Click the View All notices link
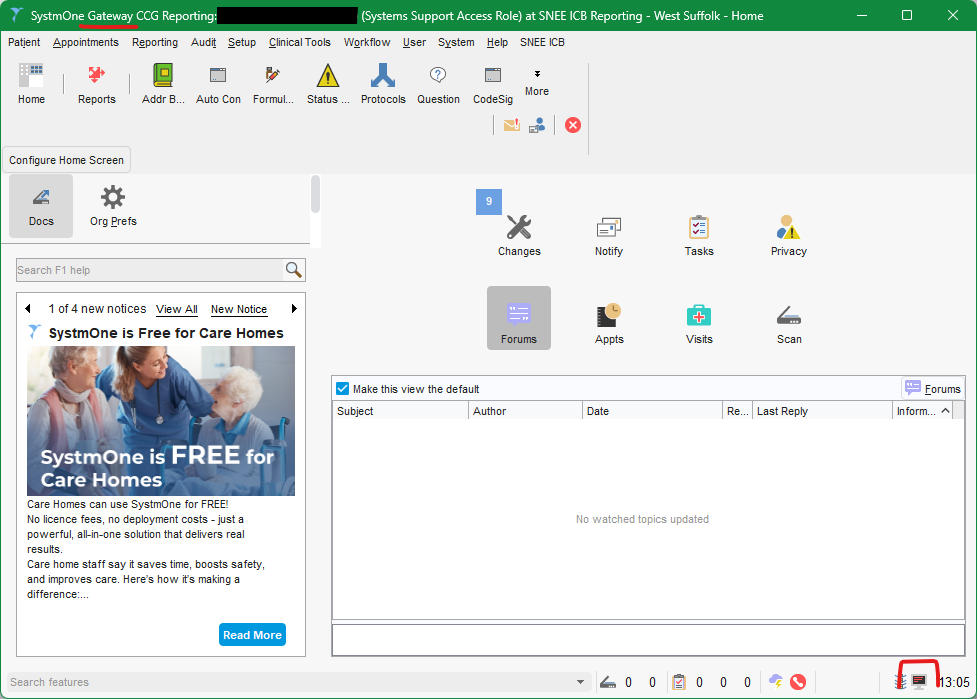The height and width of the screenshot is (699, 977). tap(176, 309)
